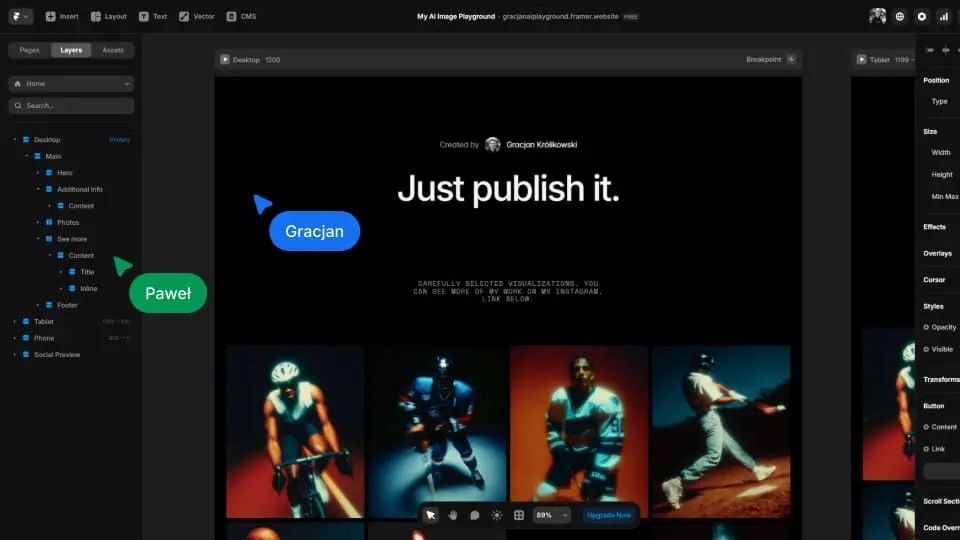The height and width of the screenshot is (540, 960).
Task: Switch to the Layers tab
Action: pyautogui.click(x=71, y=50)
